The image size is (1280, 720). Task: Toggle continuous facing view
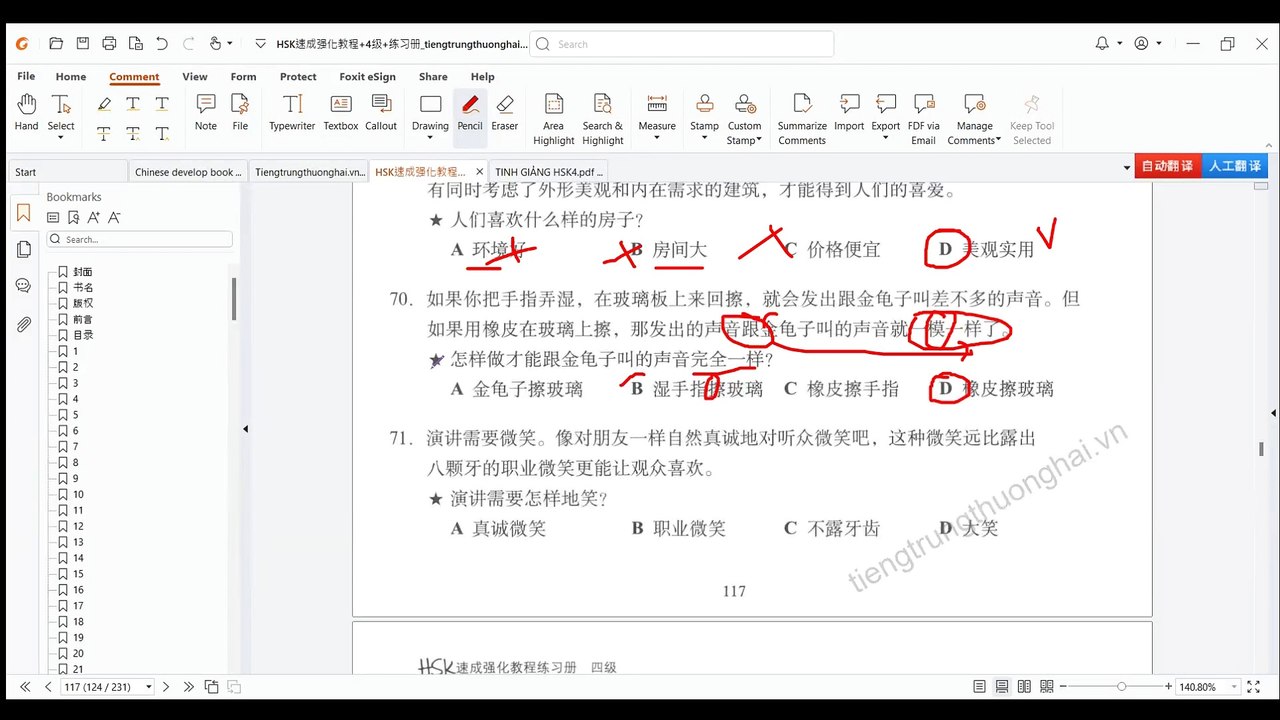[1045, 687]
